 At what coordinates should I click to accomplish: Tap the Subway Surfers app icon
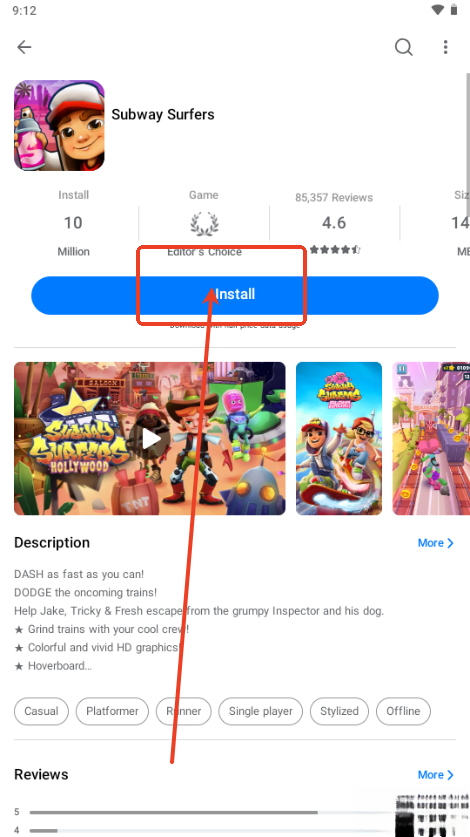point(59,125)
